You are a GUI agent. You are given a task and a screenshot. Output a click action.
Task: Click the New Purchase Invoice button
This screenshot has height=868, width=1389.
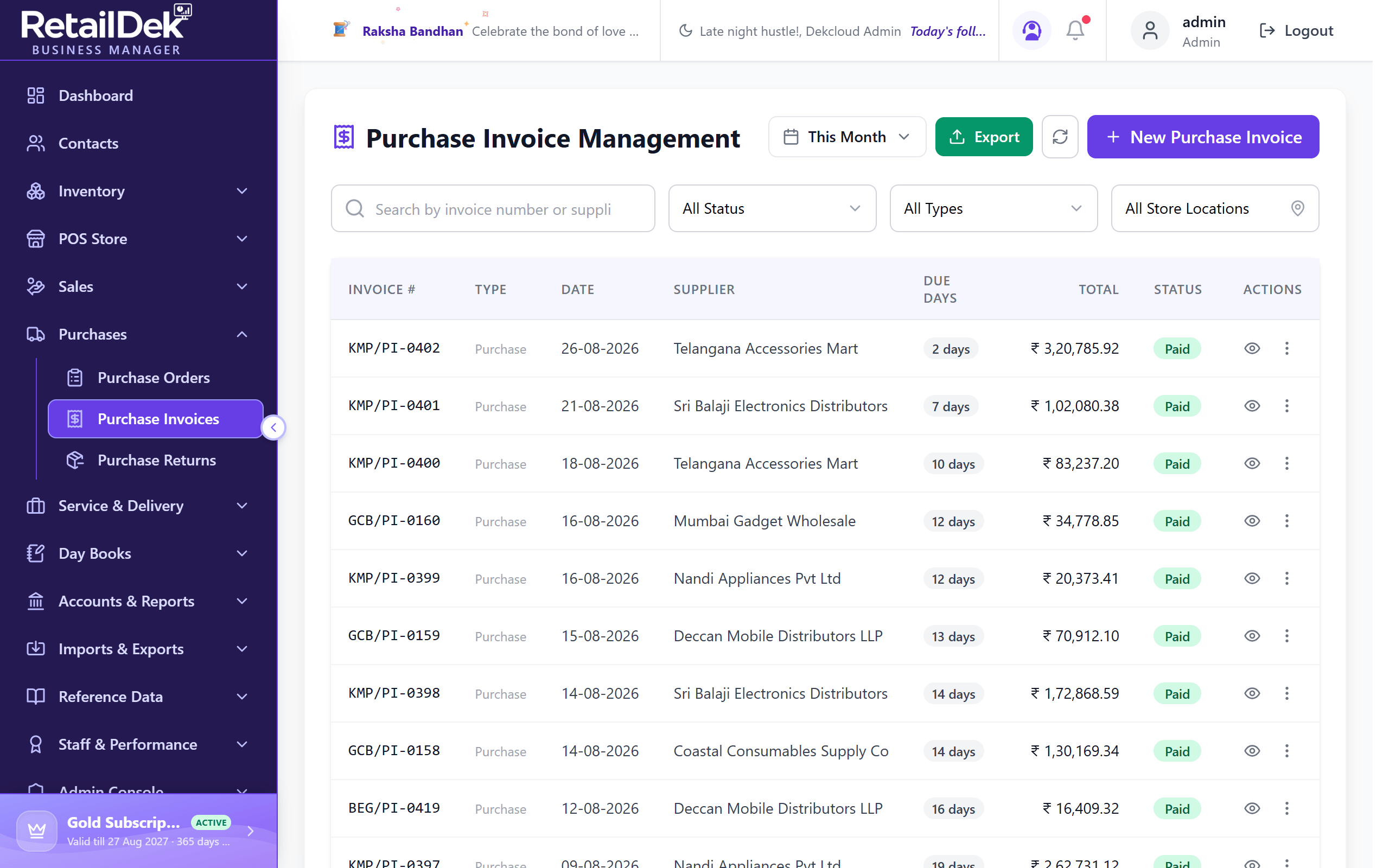tap(1202, 137)
